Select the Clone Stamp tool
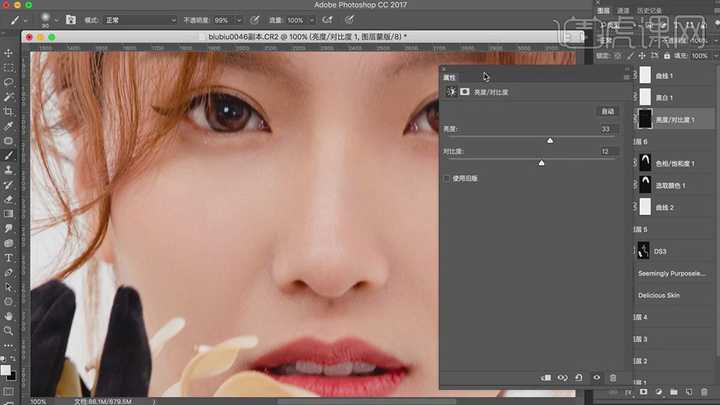720x405 pixels. (x=8, y=170)
